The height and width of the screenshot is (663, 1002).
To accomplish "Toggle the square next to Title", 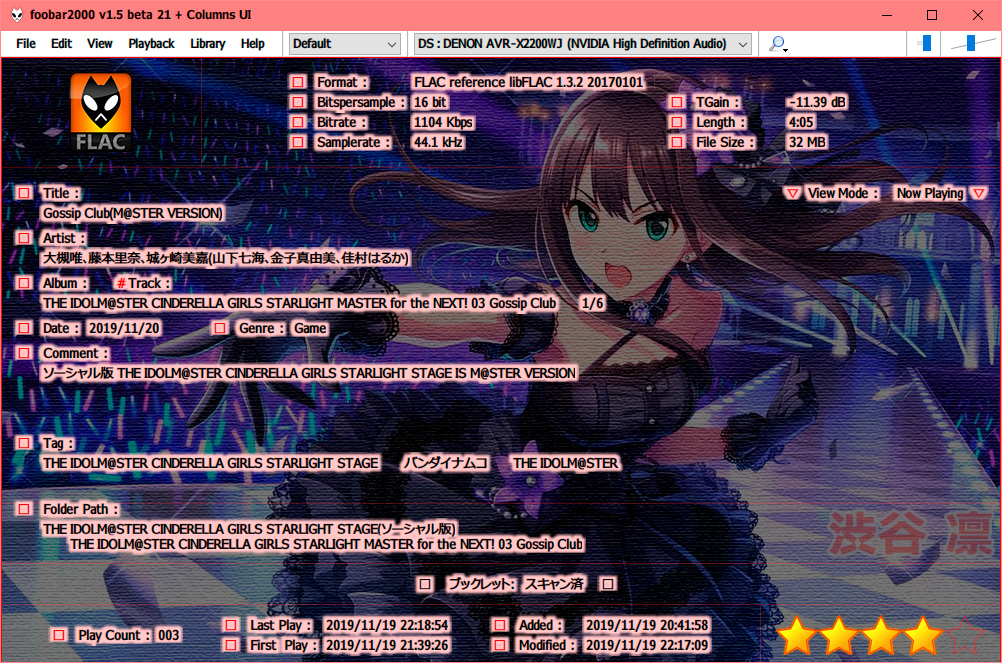I will (24, 193).
